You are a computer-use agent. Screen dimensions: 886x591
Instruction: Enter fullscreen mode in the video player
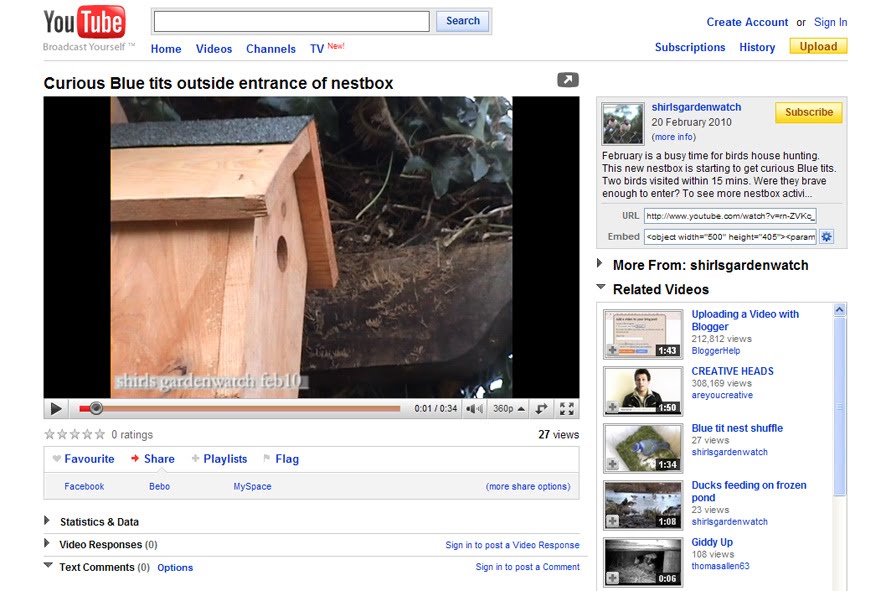coord(566,409)
